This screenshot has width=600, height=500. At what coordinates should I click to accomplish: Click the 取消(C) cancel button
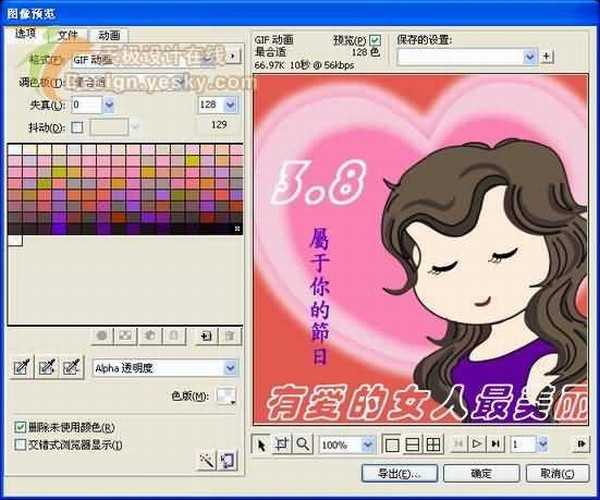click(x=557, y=474)
